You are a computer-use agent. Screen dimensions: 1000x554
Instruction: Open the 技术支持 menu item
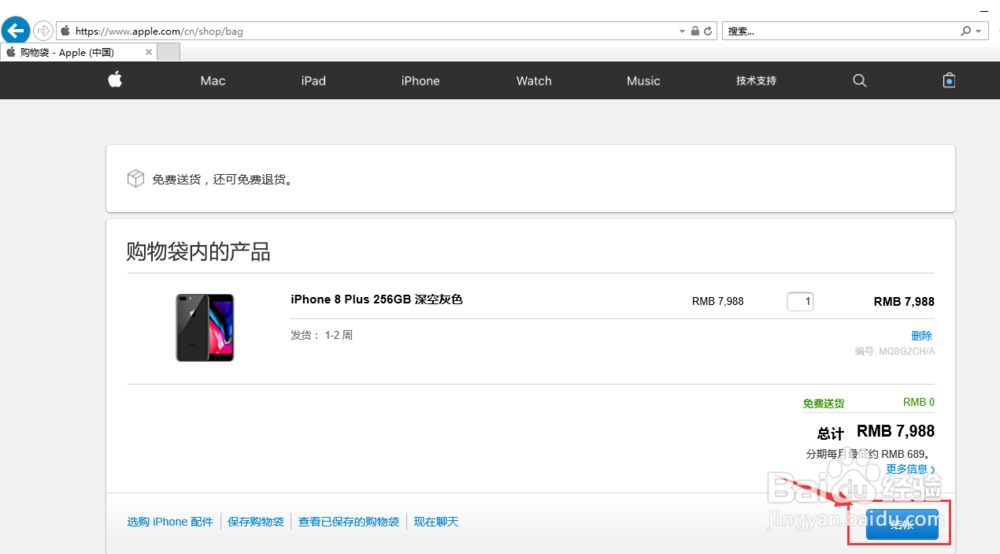pos(756,81)
